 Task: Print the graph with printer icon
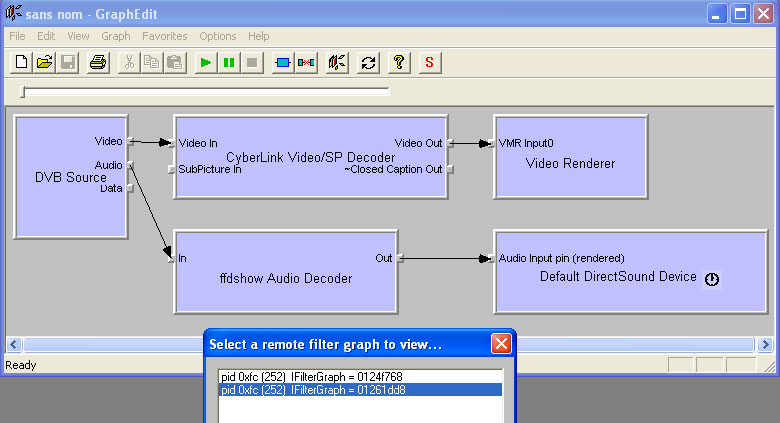pyautogui.click(x=98, y=63)
